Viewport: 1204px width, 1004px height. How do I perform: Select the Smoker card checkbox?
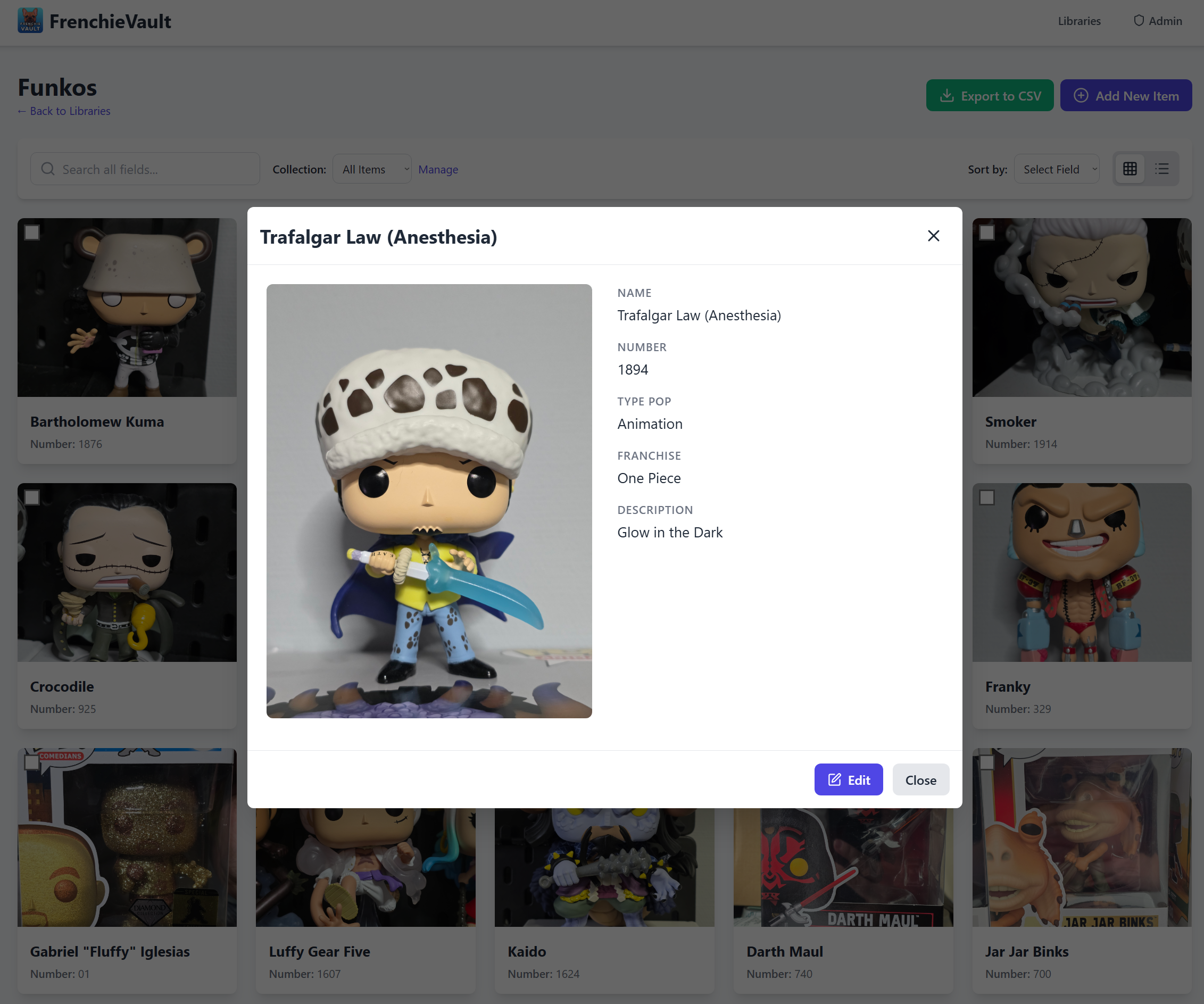click(987, 232)
